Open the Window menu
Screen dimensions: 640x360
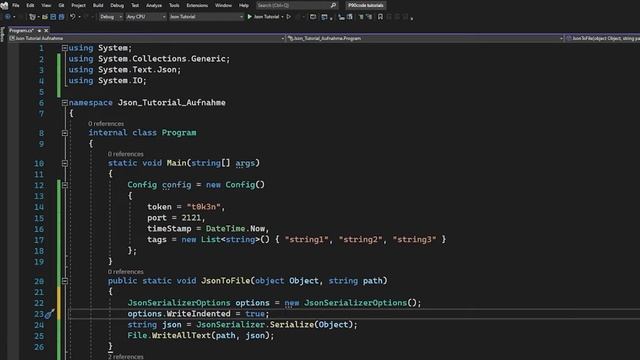tap(223, 5)
